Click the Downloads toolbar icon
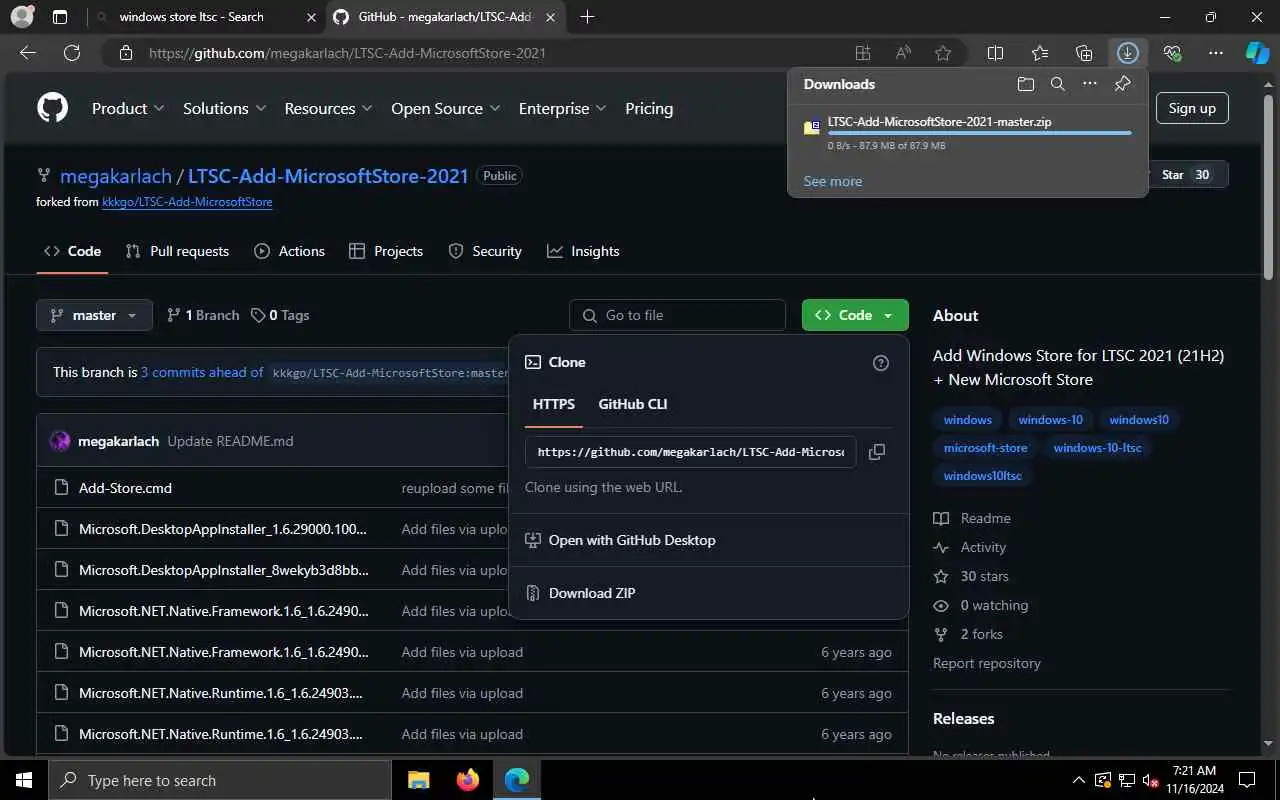 point(1128,53)
